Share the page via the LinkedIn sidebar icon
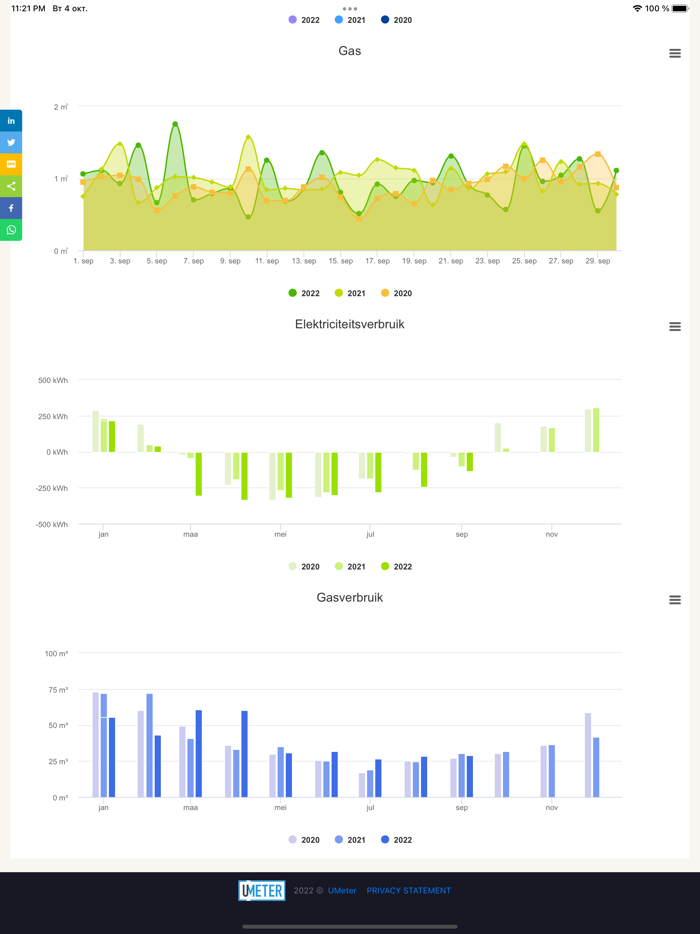The image size is (700, 934). pyautogui.click(x=11, y=121)
